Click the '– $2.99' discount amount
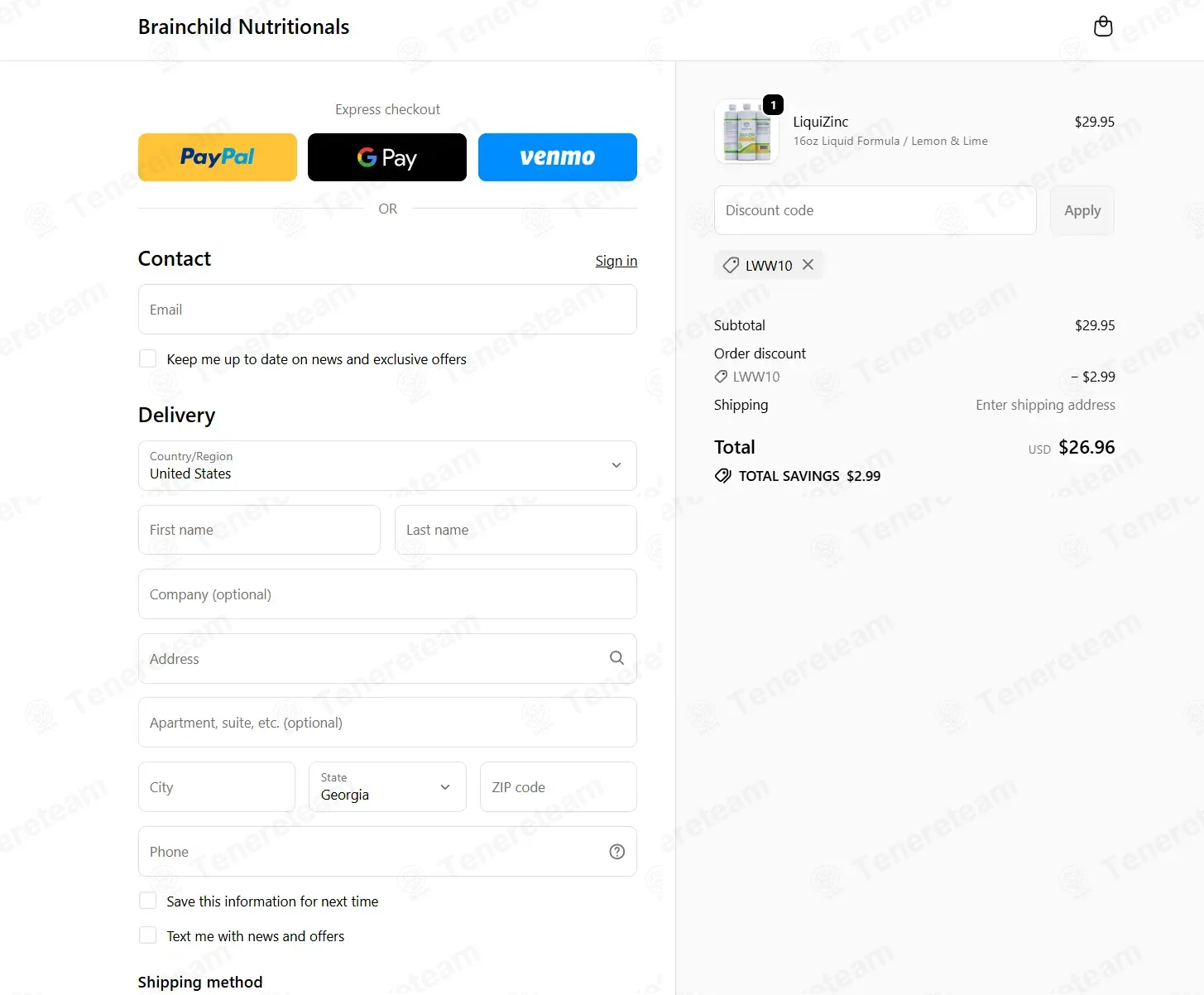 pyautogui.click(x=1093, y=377)
